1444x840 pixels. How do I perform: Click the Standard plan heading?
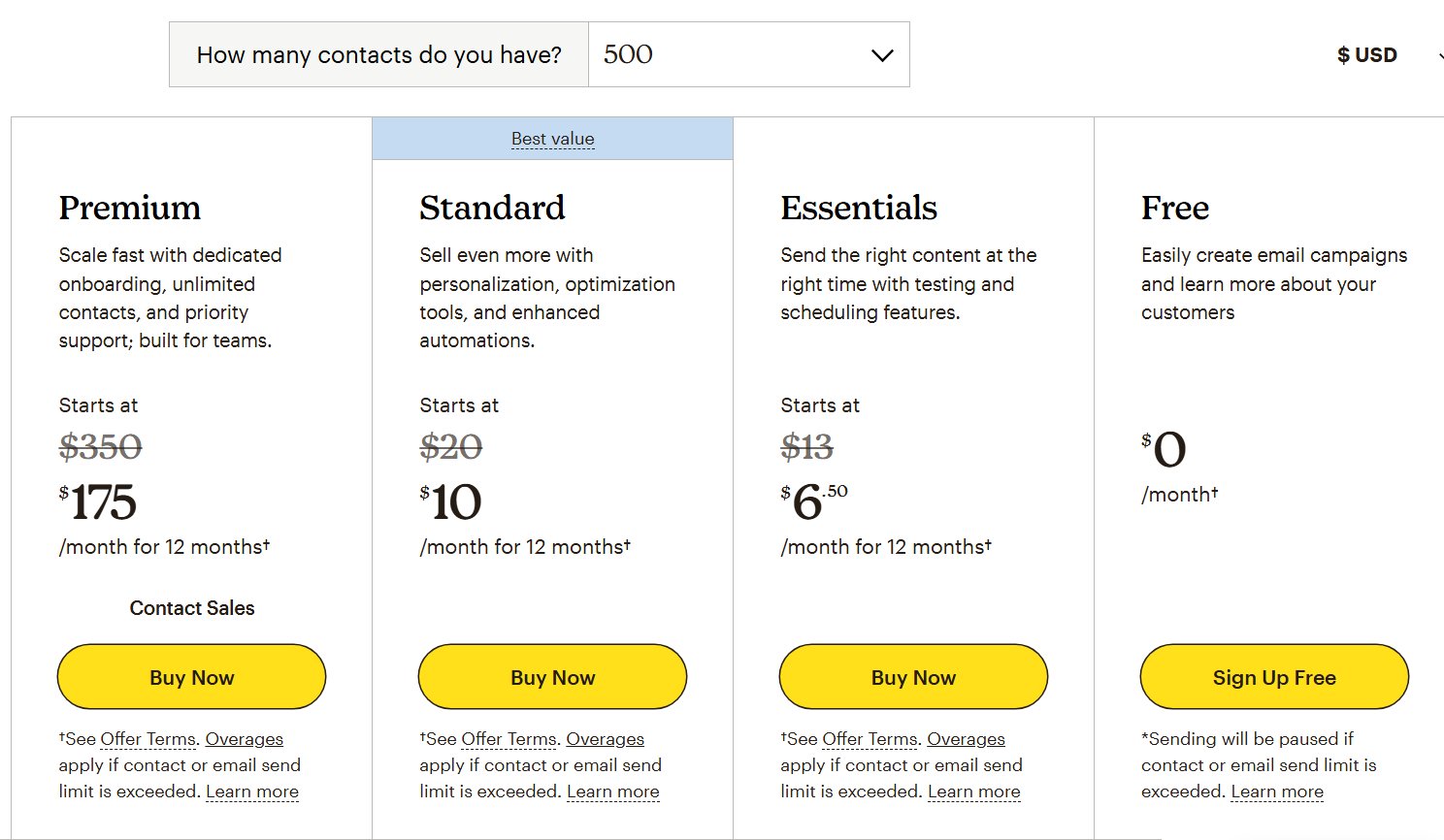click(492, 208)
